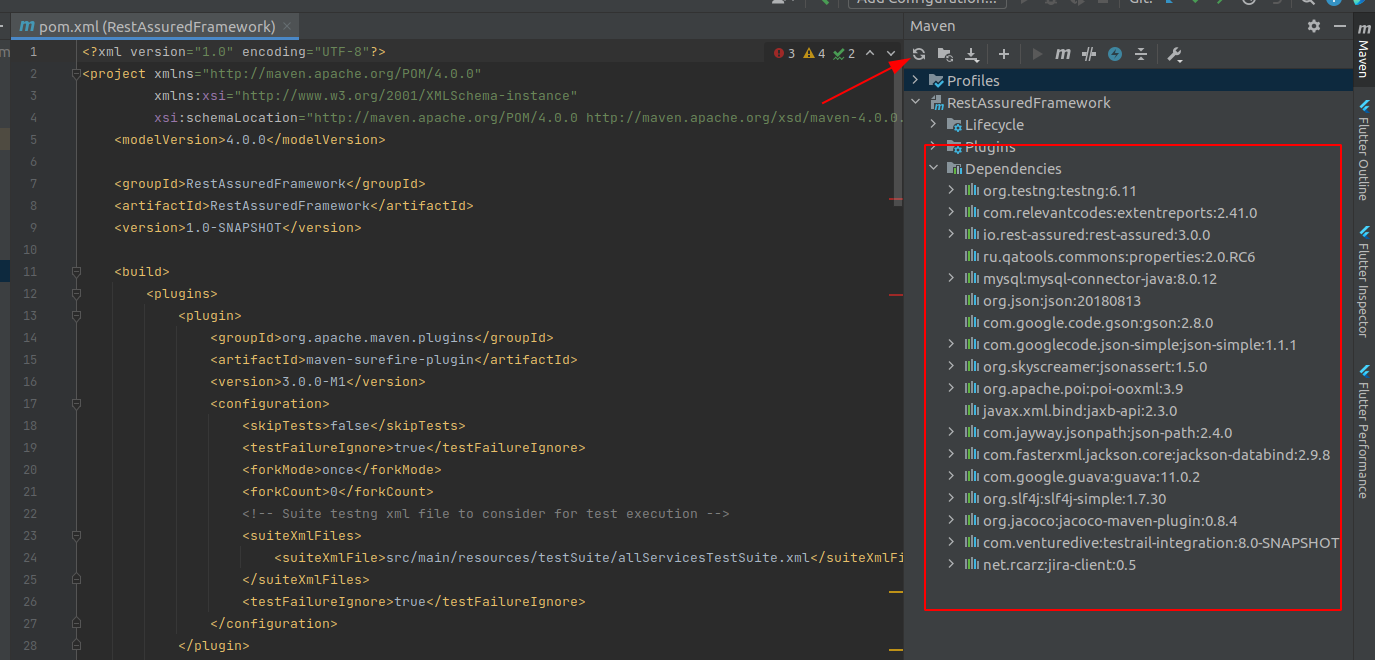This screenshot has width=1375, height=660.
Task: Expand the Lifecycle node
Action: point(932,124)
